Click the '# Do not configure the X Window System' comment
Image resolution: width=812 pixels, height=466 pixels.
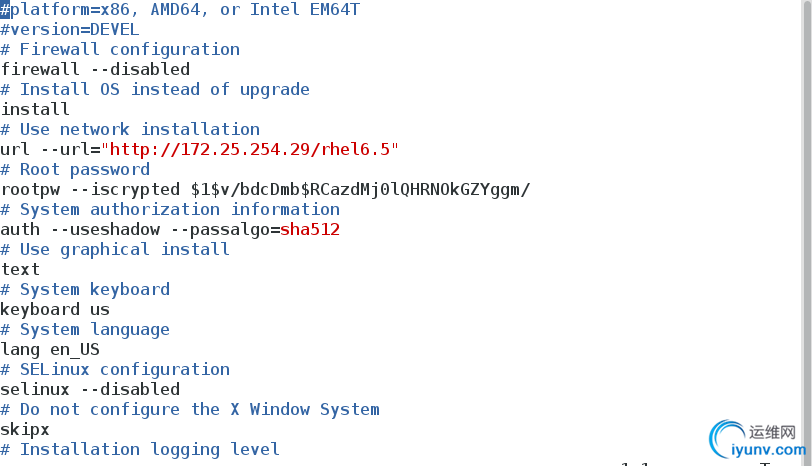[x=190, y=410]
